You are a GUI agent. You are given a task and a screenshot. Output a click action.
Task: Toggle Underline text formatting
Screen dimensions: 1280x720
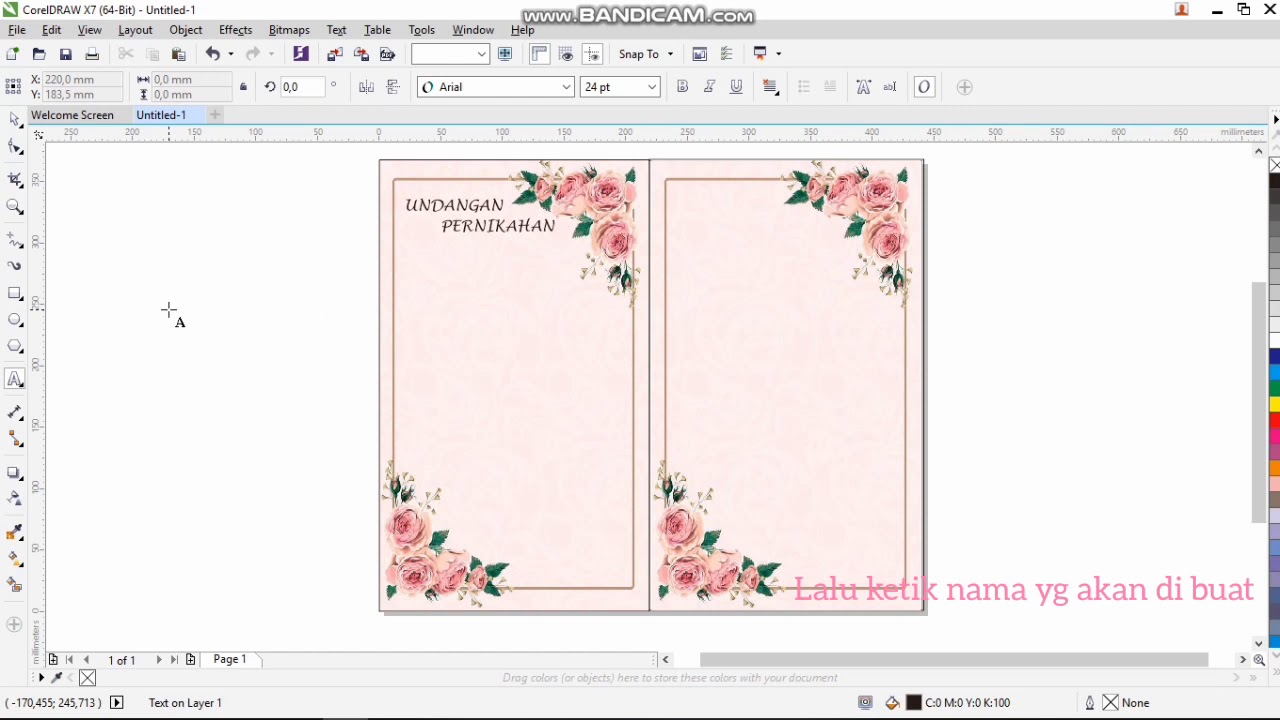(x=737, y=87)
